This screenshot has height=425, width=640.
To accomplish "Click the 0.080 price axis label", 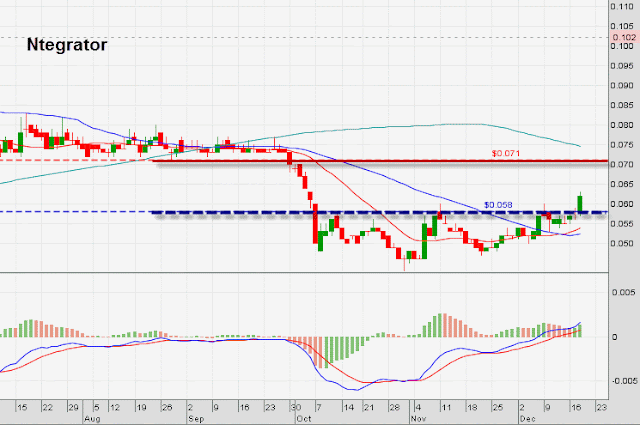I will [x=622, y=125].
